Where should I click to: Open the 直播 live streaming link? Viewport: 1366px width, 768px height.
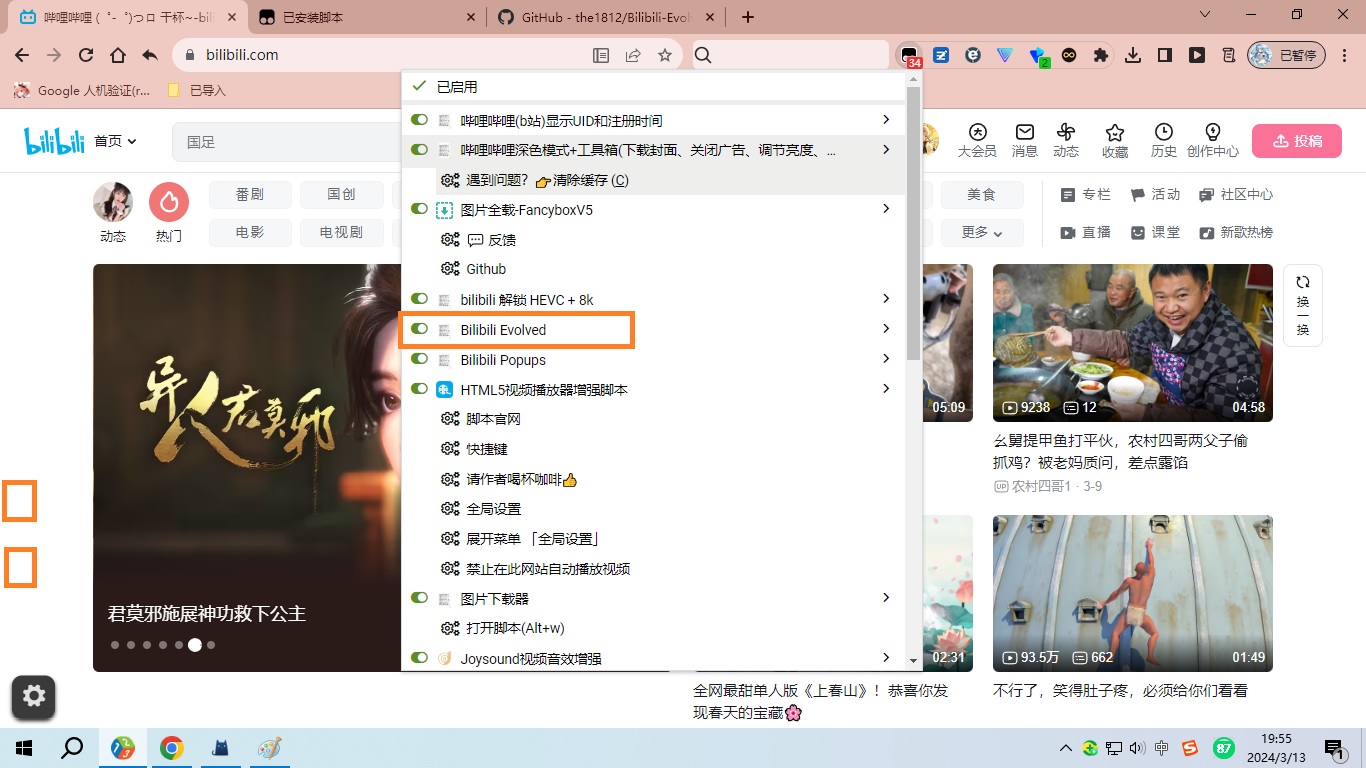(x=1085, y=232)
